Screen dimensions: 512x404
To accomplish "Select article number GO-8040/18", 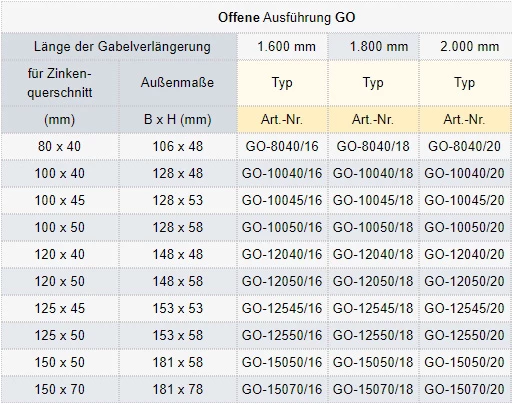I will click(373, 146).
